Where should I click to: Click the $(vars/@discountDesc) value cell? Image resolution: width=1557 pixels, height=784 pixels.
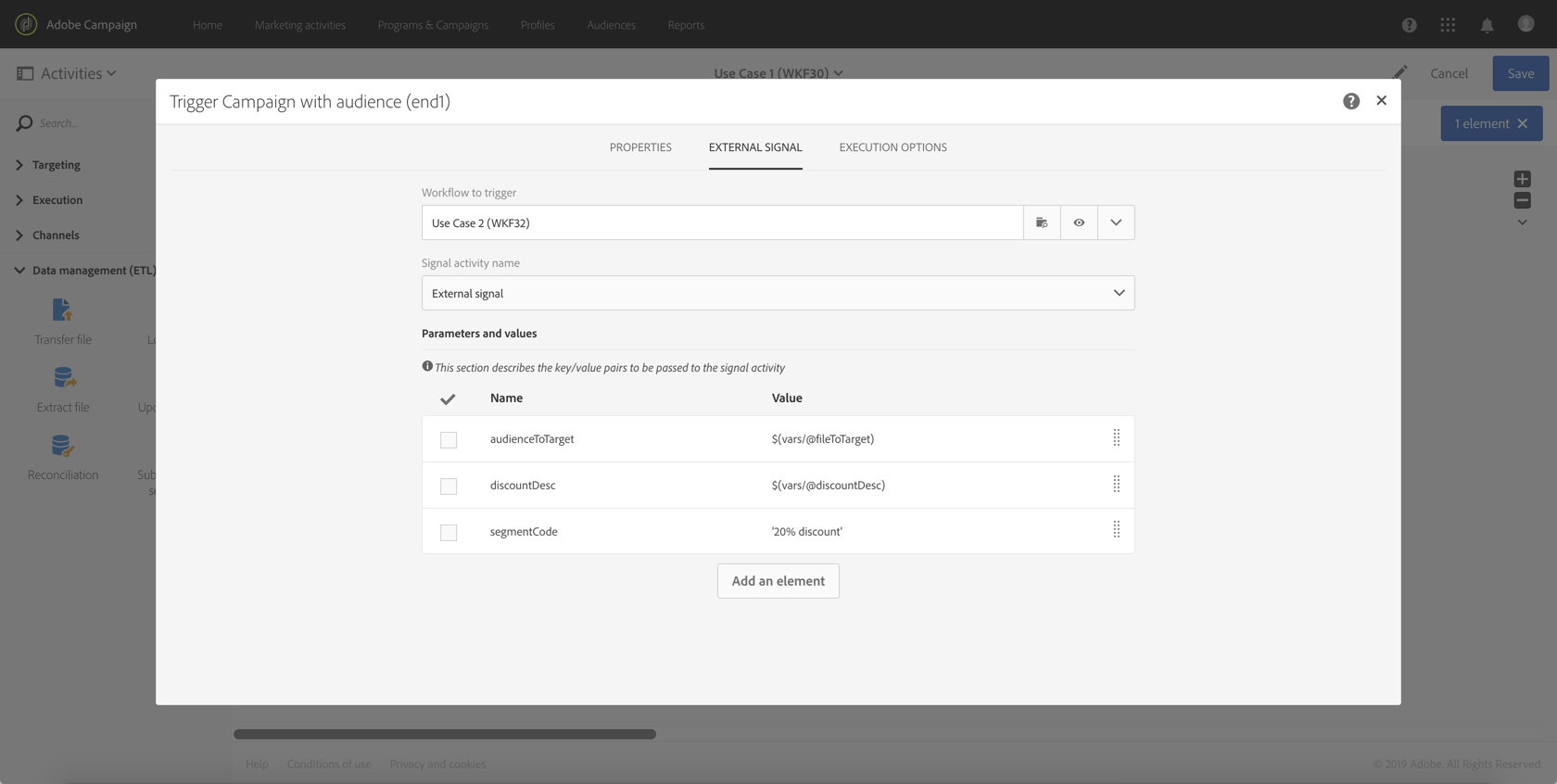829,486
